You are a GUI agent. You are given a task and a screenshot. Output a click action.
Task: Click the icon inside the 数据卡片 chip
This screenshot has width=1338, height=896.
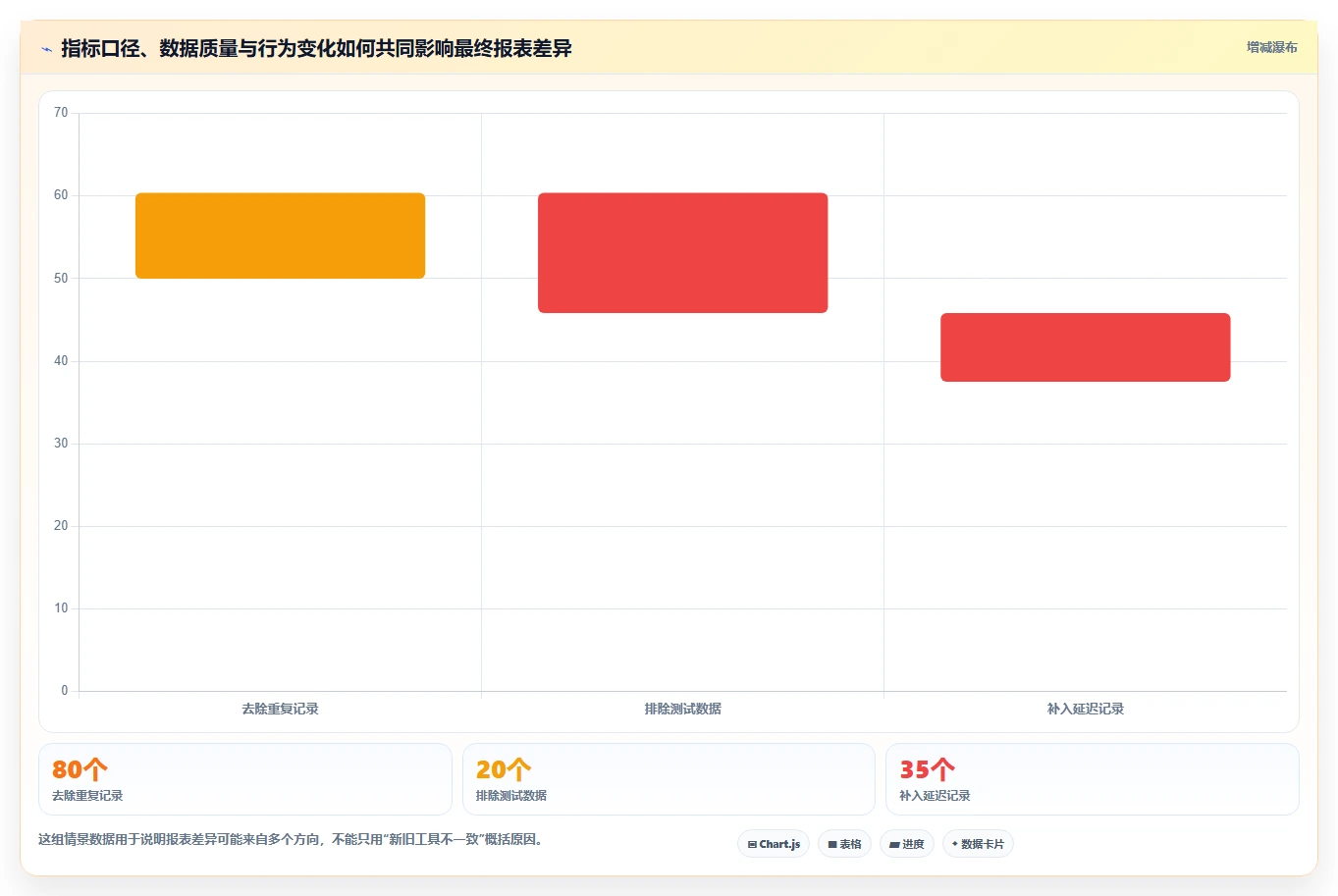pos(954,844)
